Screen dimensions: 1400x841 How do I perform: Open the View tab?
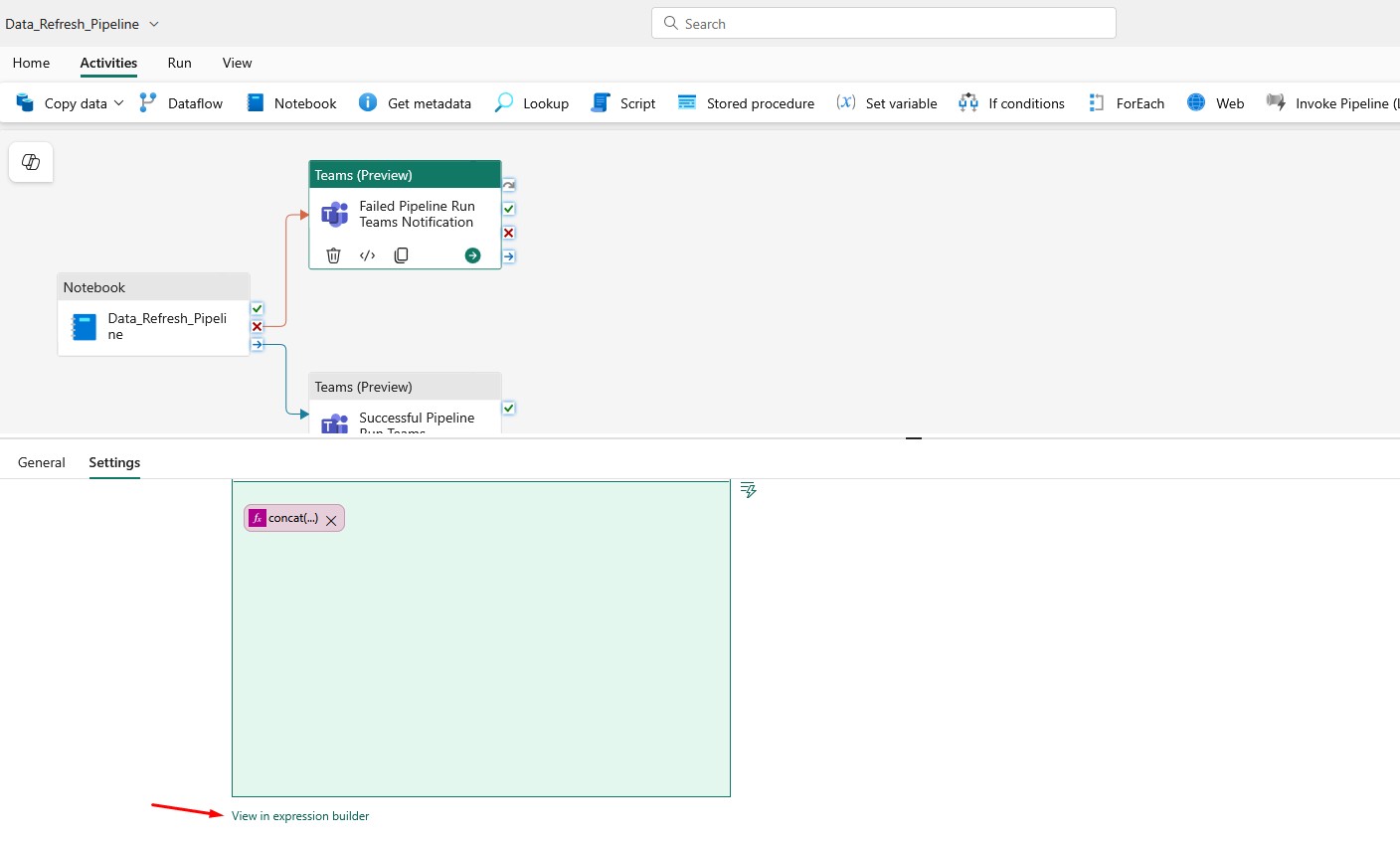coord(237,63)
